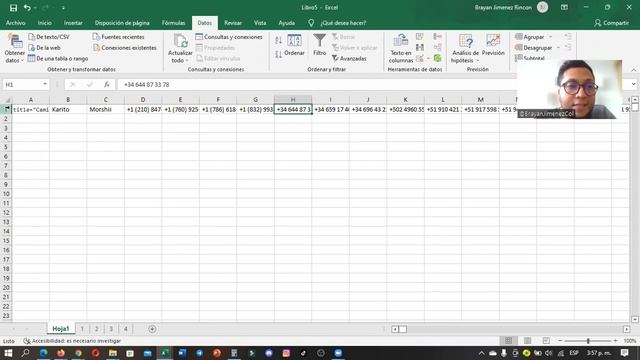Click the Save icon in title bar
Viewport: 640px width, 360px height.
click(13, 8)
